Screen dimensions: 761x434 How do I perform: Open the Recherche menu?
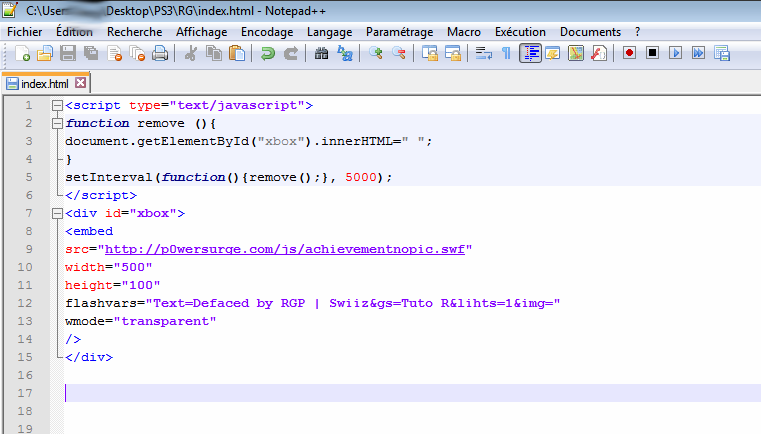click(134, 32)
